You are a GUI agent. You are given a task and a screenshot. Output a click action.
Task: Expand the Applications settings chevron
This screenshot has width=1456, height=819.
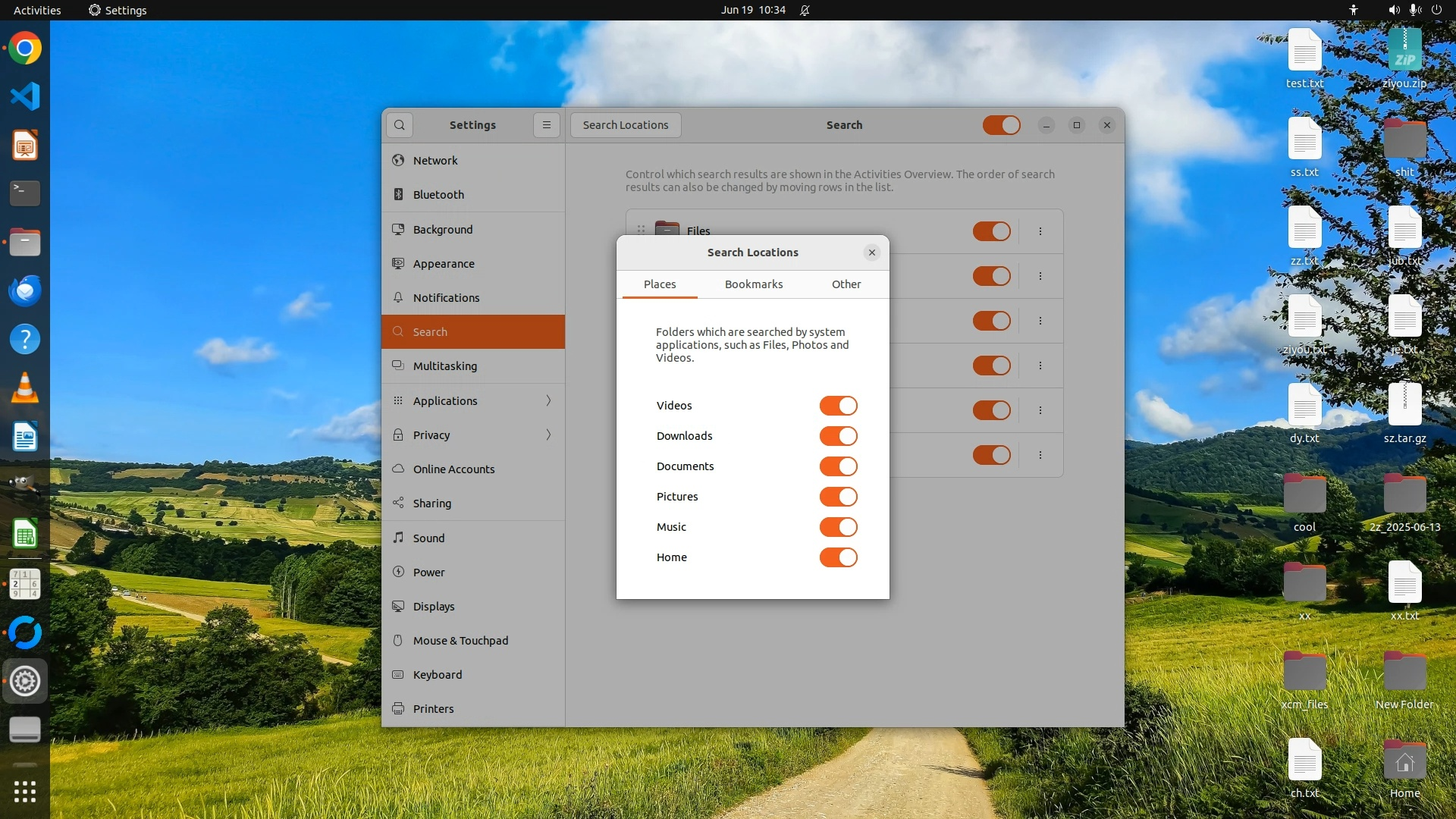(548, 400)
